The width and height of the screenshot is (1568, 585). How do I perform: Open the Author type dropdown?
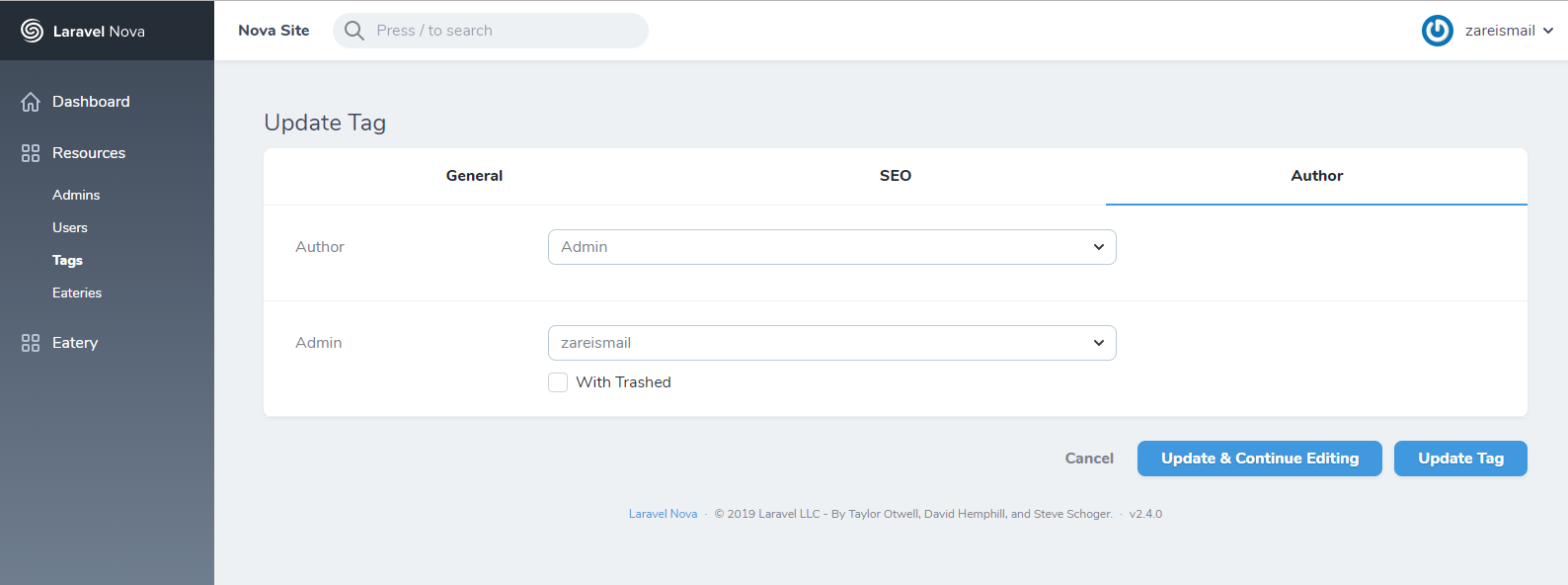(x=832, y=247)
